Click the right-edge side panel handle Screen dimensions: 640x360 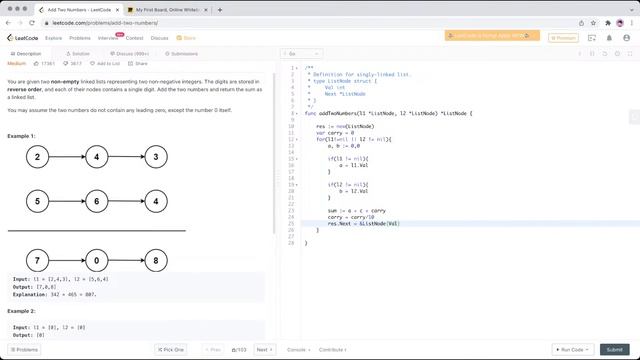point(634,117)
